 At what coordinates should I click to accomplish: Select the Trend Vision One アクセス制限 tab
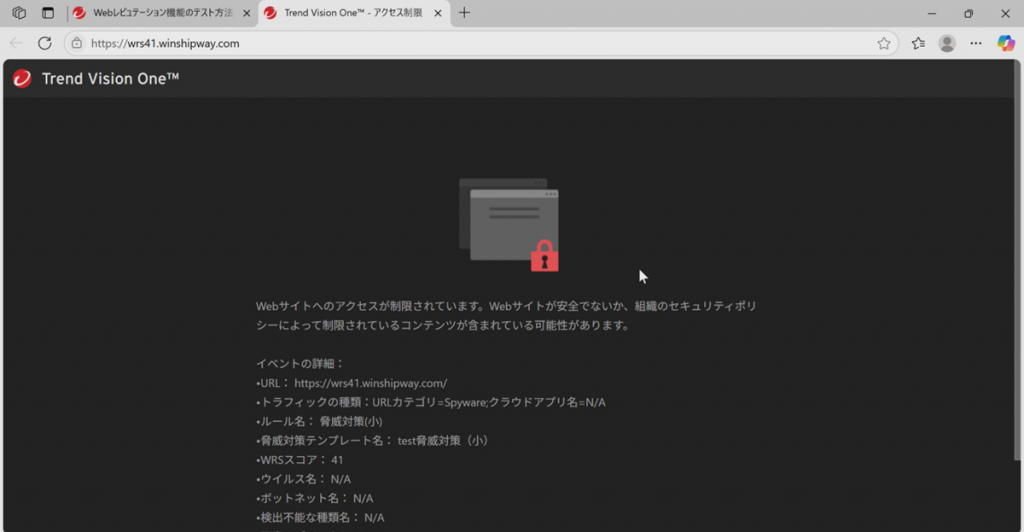pyautogui.click(x=350, y=13)
